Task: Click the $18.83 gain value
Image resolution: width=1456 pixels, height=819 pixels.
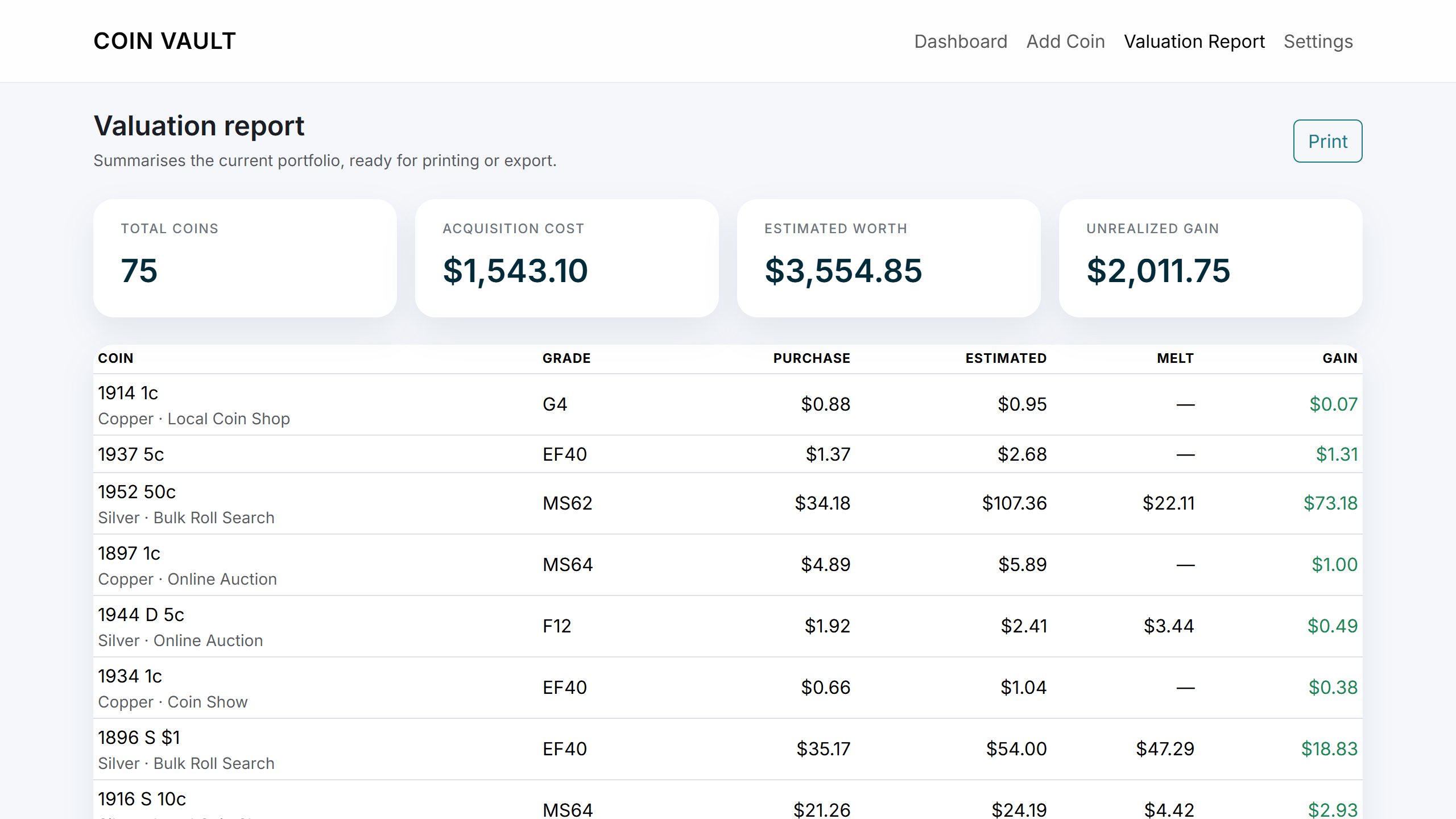Action: 1330,748
